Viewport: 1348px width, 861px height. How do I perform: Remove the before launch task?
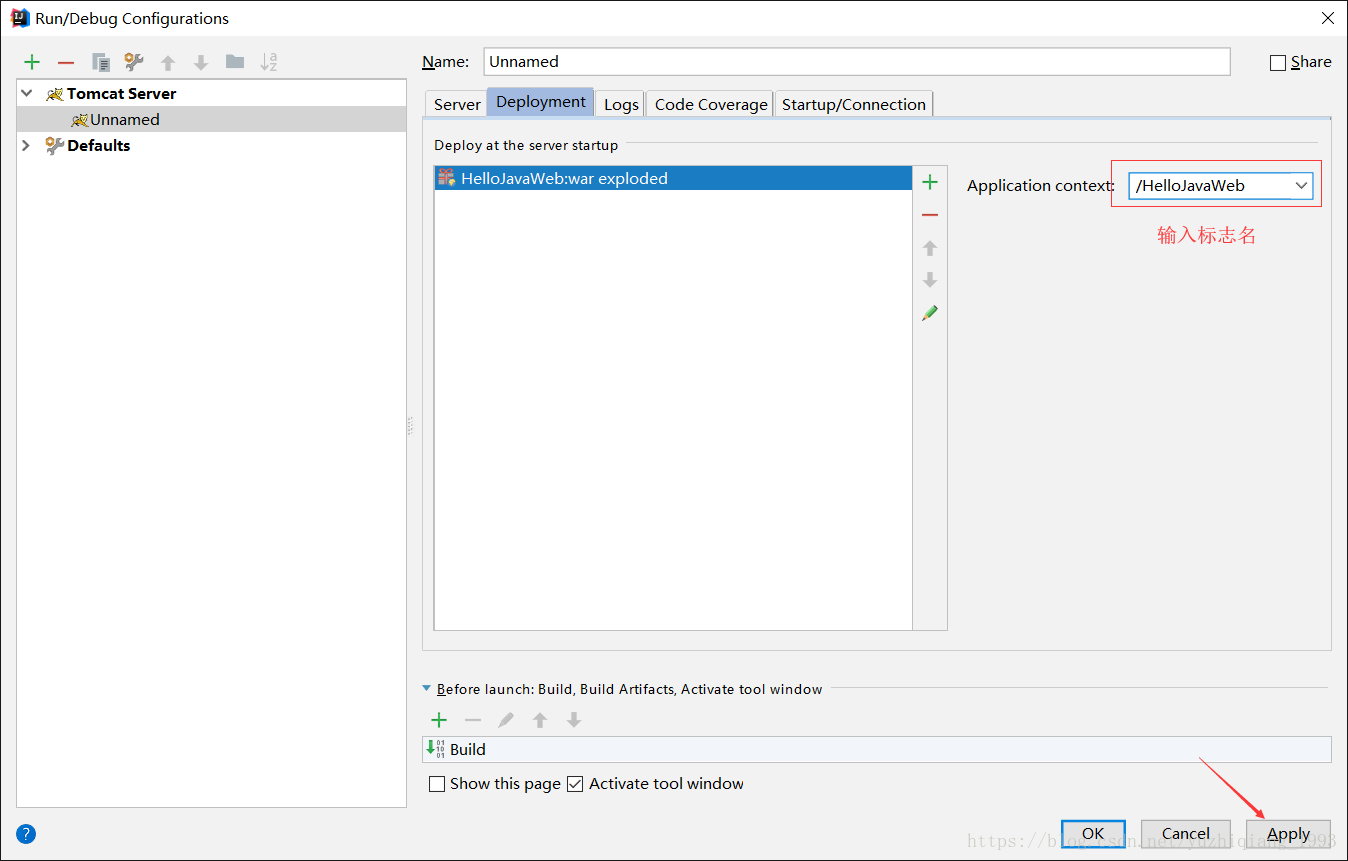coord(473,720)
